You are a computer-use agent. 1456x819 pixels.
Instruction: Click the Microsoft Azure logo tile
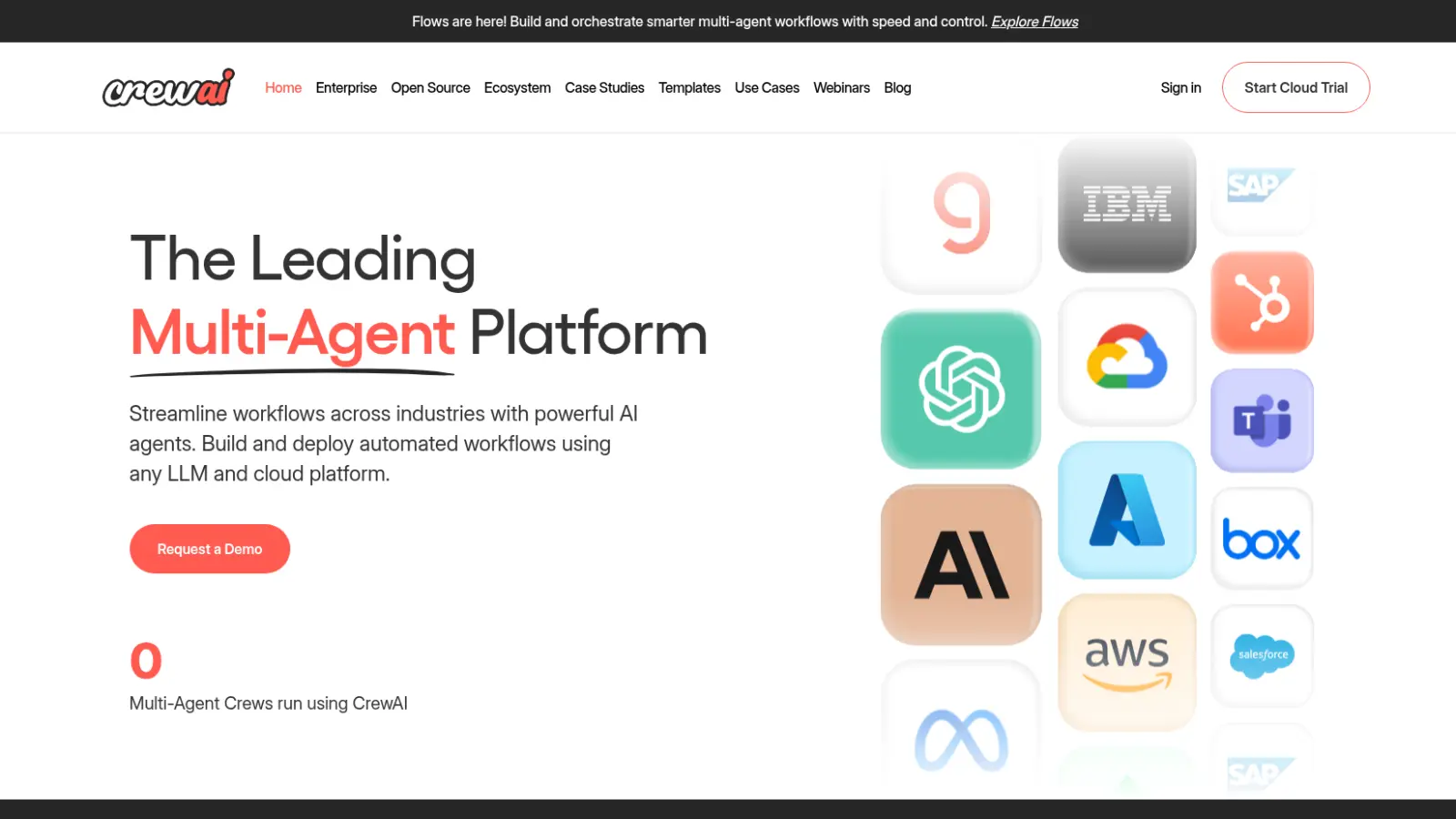[1127, 511]
